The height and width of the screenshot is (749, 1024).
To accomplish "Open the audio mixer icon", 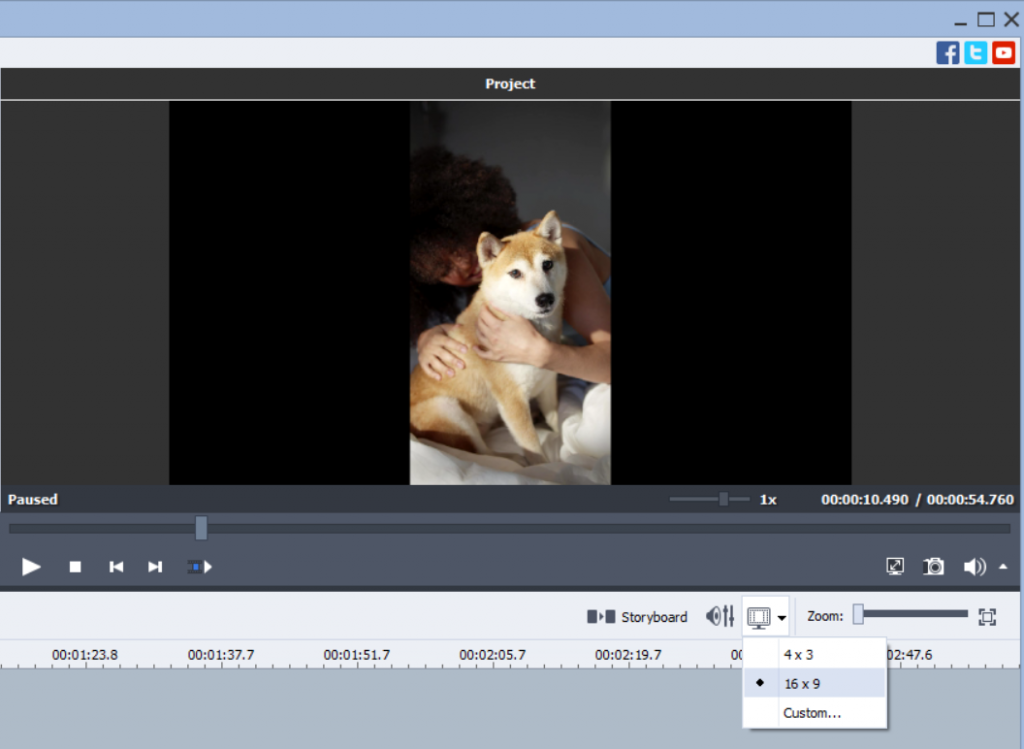I will click(x=720, y=617).
